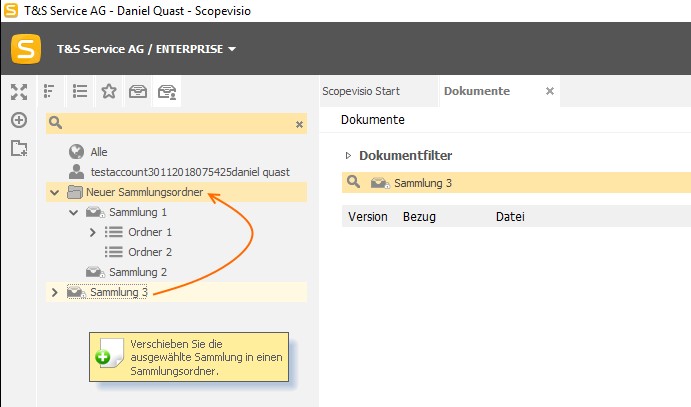Select the Alle globe icon

[76, 152]
